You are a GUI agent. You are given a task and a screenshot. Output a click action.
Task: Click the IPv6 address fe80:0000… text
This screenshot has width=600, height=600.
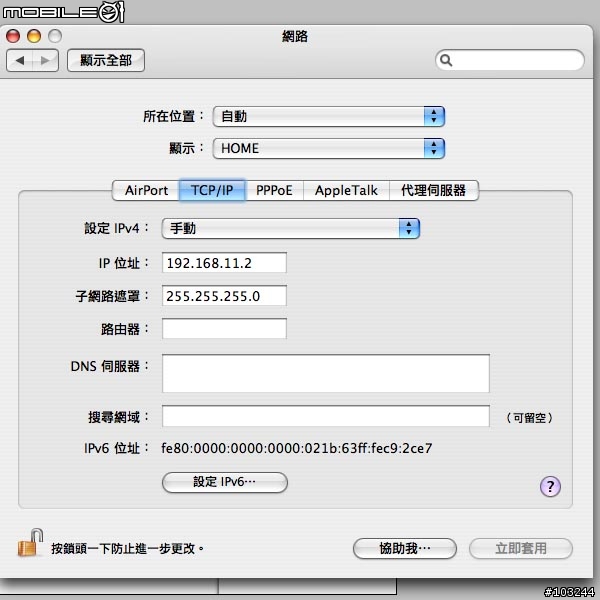[x=297, y=448]
